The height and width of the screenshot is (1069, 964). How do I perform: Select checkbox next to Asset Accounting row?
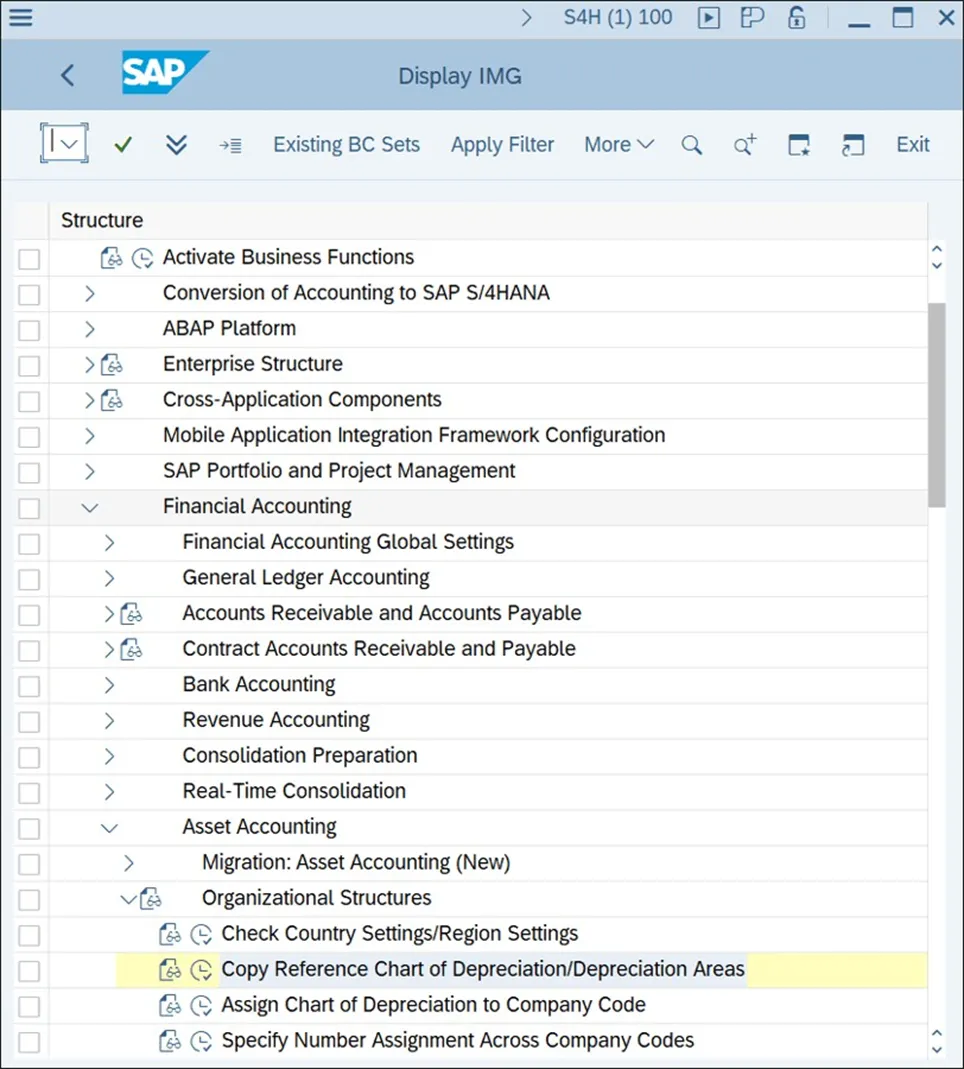pyautogui.click(x=29, y=828)
